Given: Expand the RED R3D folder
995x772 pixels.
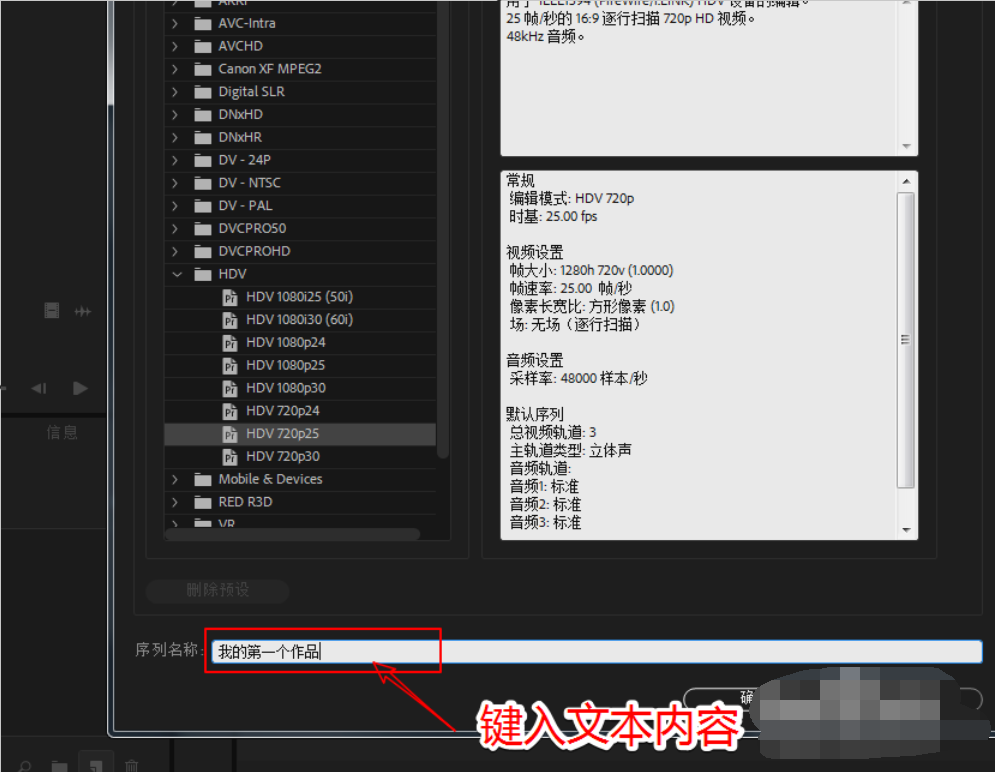Looking at the screenshot, I should (x=175, y=502).
